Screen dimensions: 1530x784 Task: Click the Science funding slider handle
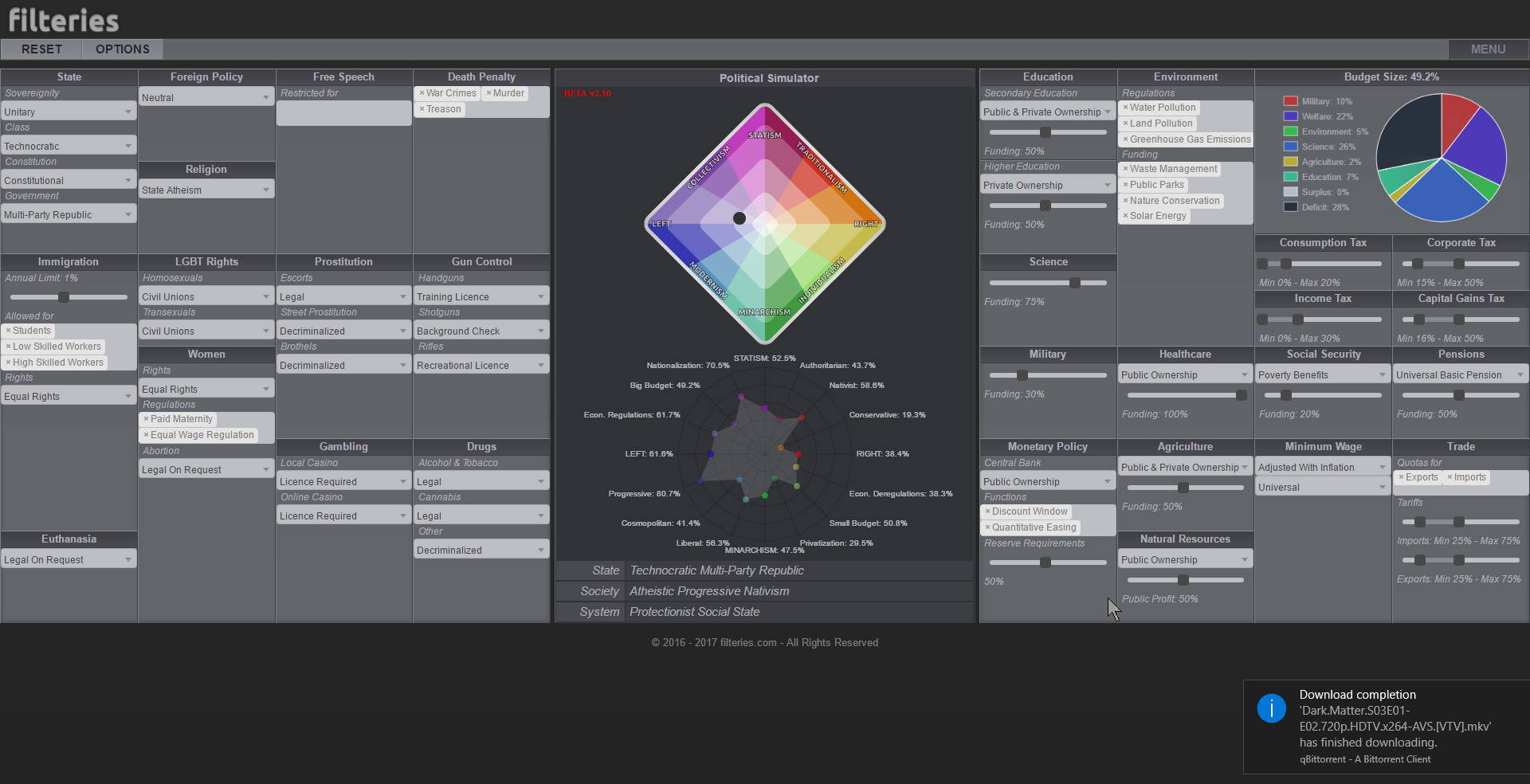[1075, 283]
